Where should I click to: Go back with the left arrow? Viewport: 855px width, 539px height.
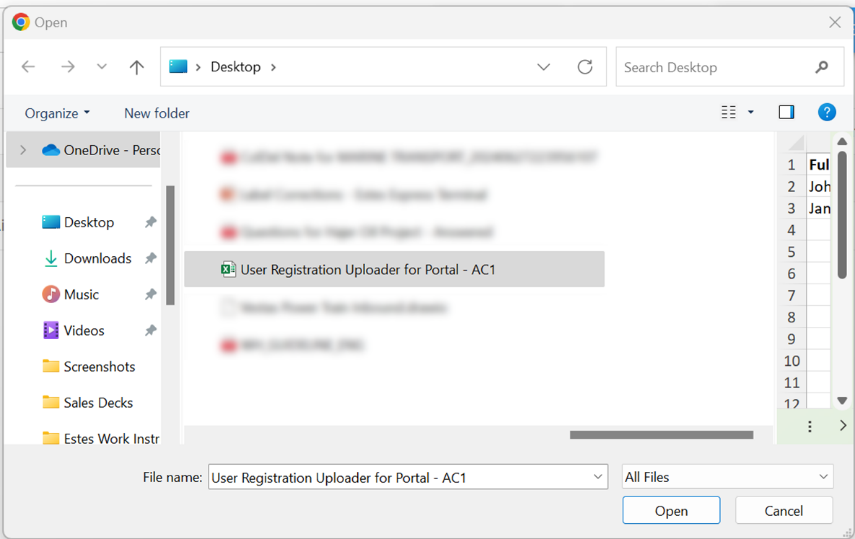click(28, 67)
